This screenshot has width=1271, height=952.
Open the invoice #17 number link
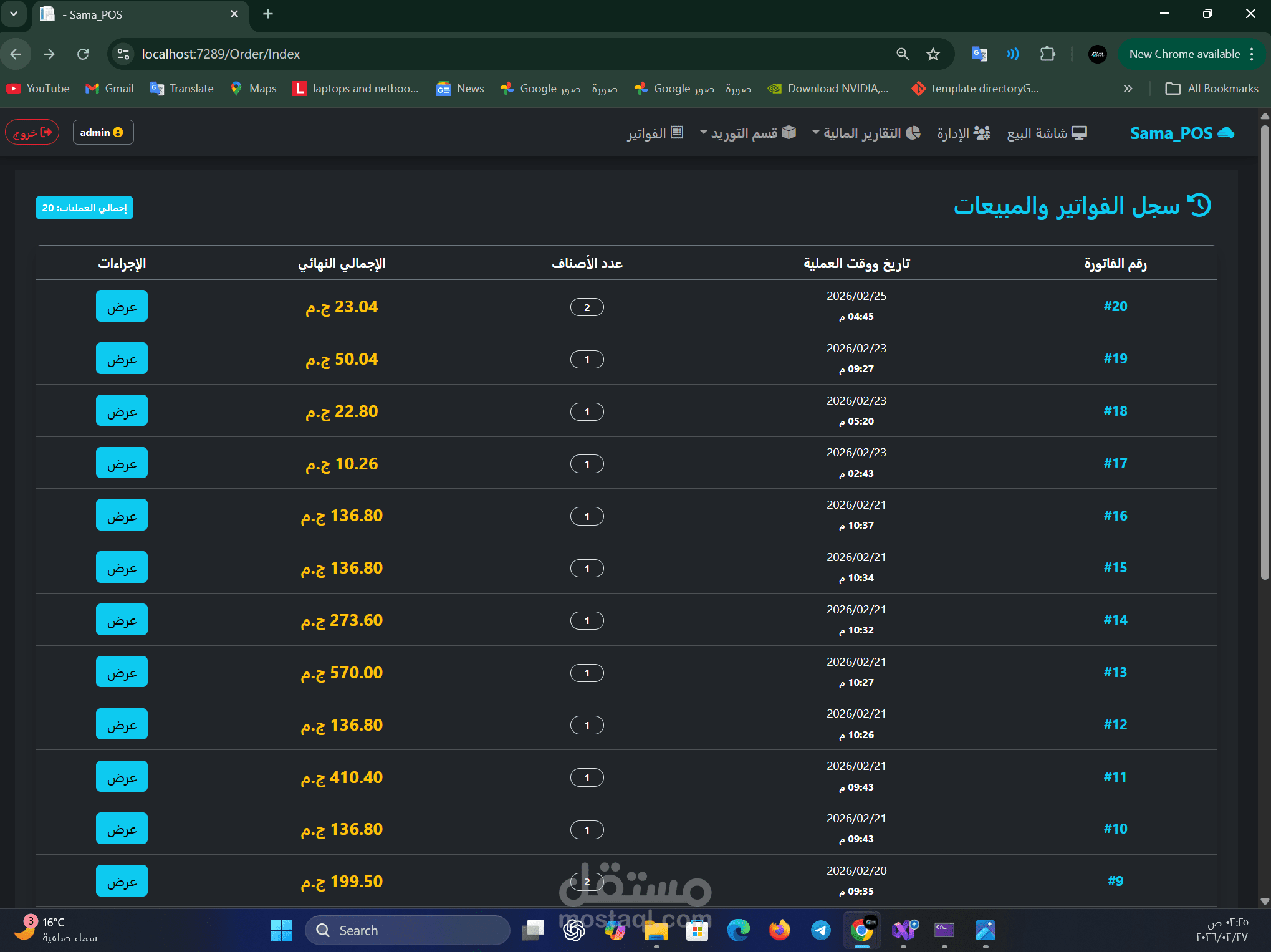tap(1115, 463)
